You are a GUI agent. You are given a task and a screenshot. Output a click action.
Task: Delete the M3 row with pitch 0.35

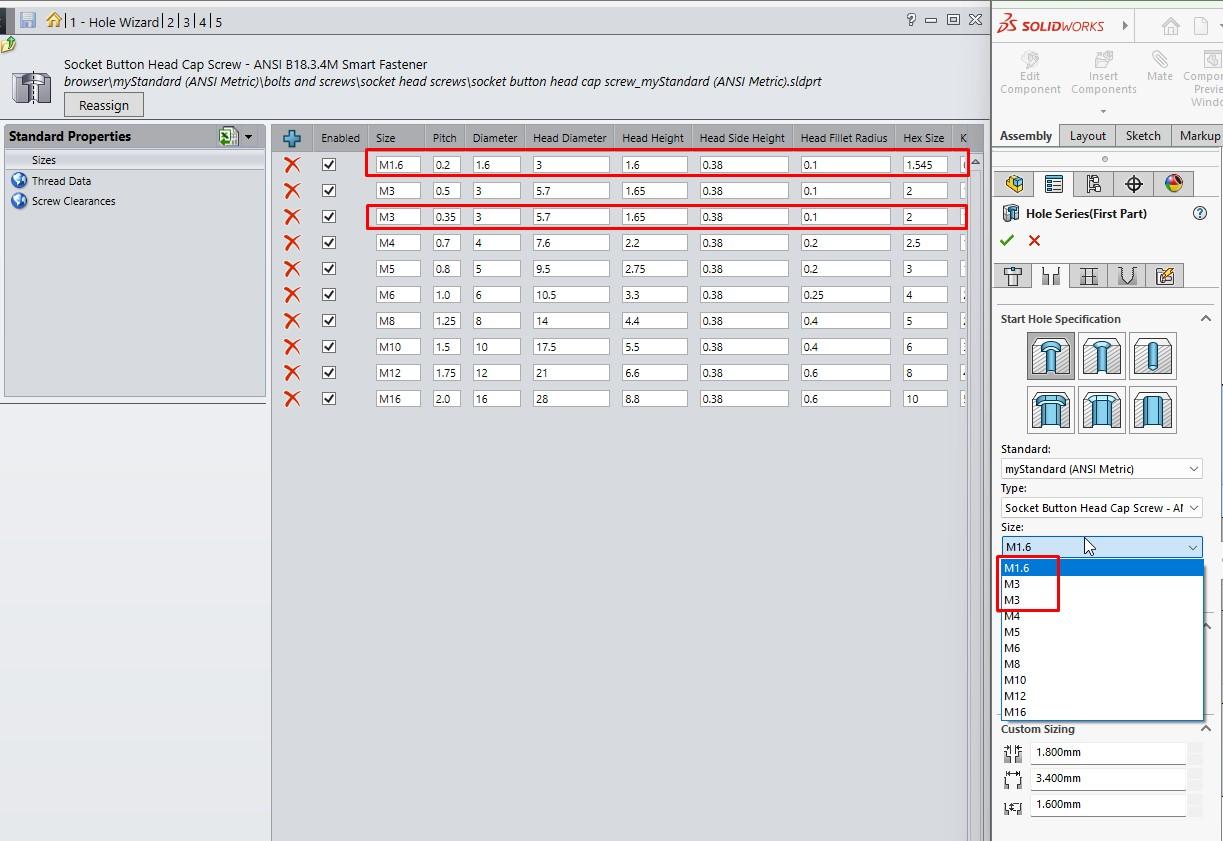pyautogui.click(x=292, y=216)
